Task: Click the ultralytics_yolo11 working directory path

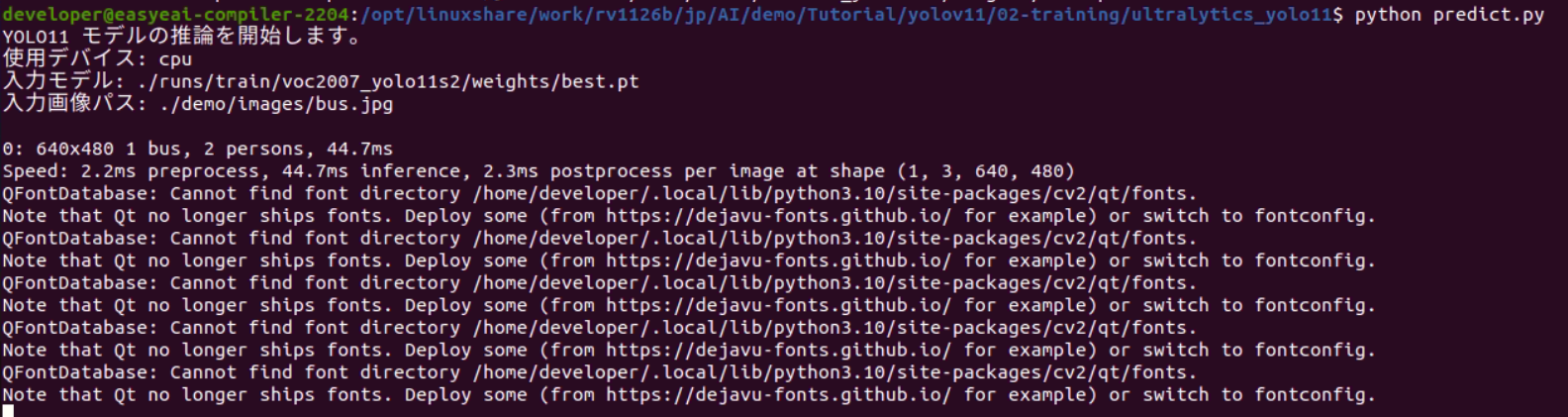Action: click(x=844, y=15)
